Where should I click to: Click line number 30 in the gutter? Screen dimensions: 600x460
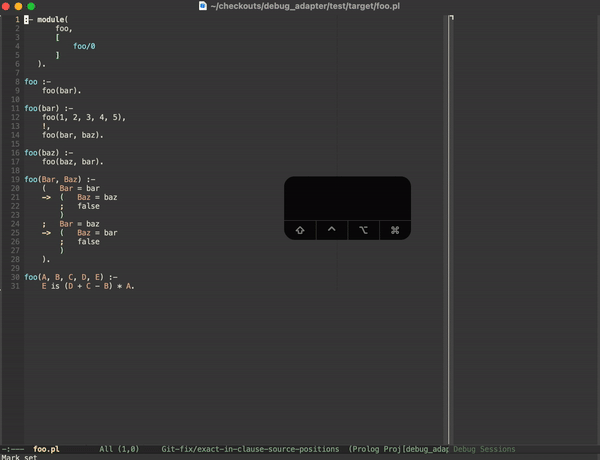click(x=15, y=277)
